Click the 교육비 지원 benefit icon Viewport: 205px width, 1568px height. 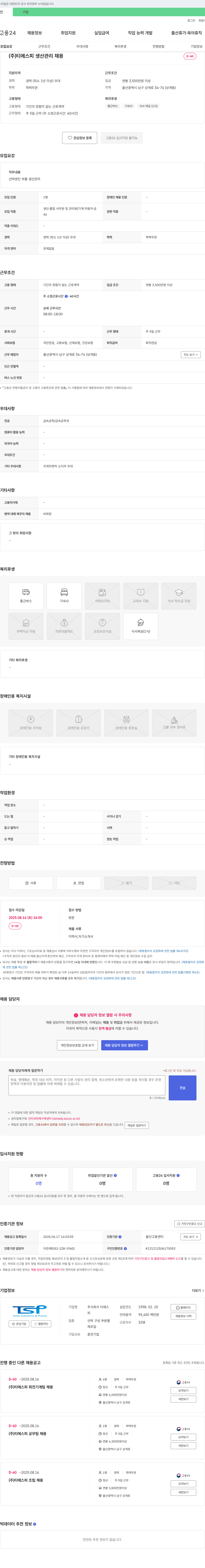pyautogui.click(x=141, y=596)
